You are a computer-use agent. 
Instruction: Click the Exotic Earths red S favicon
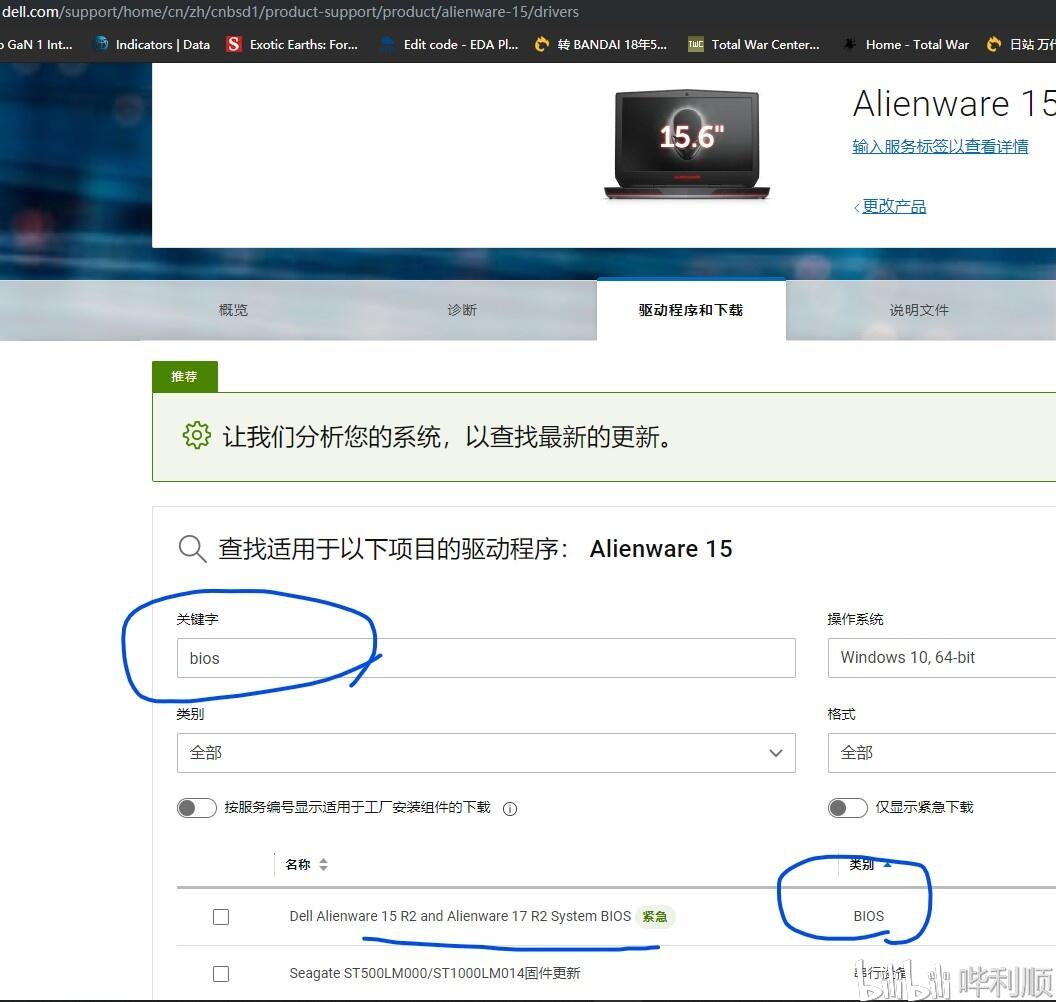[234, 44]
